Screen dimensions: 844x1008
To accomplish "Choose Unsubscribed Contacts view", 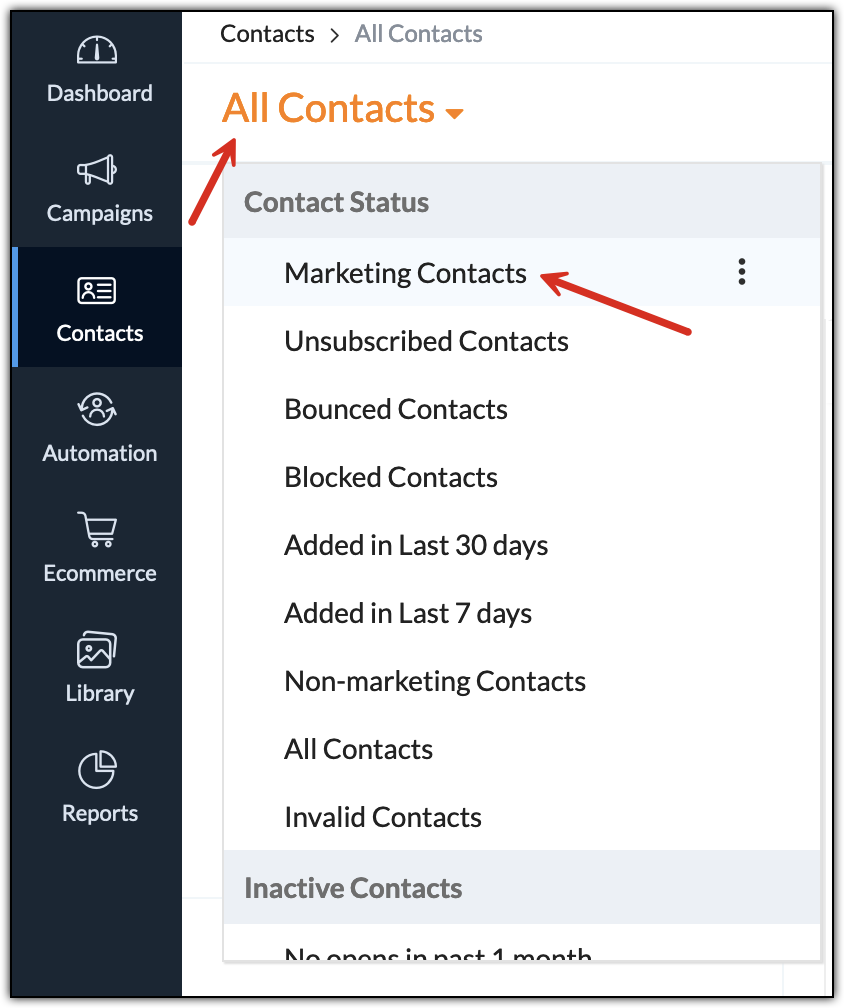I will pos(426,341).
